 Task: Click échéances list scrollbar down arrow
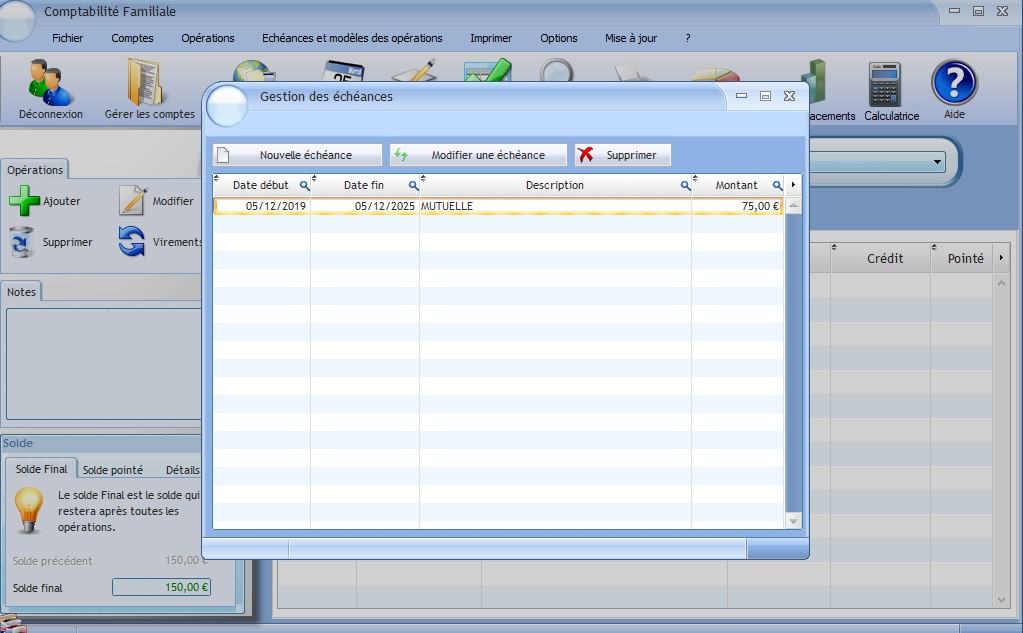pos(793,521)
